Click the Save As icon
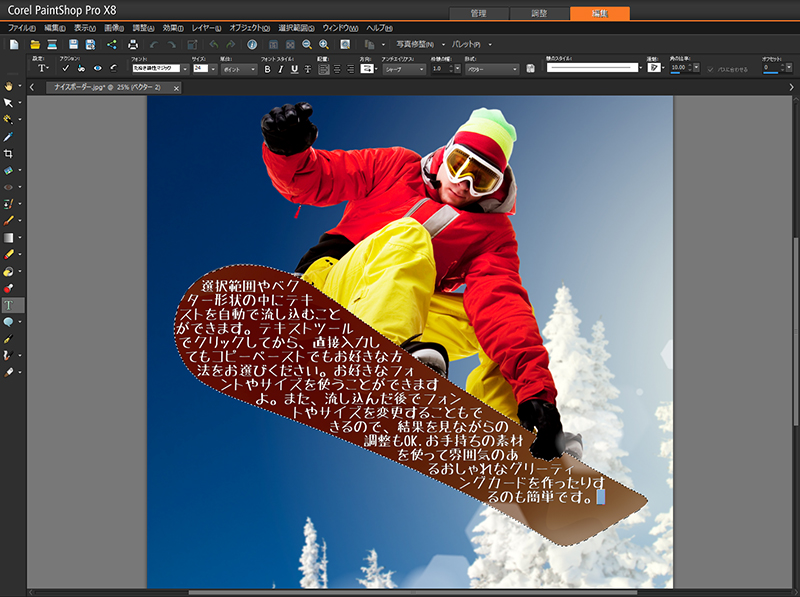Screen dimensions: 800x597 point(90,45)
